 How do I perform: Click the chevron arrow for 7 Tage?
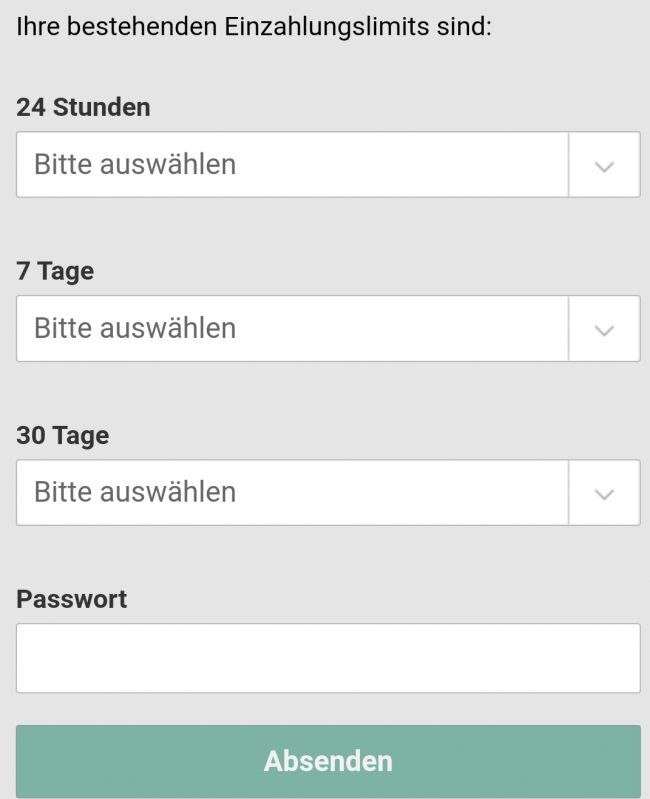(604, 329)
